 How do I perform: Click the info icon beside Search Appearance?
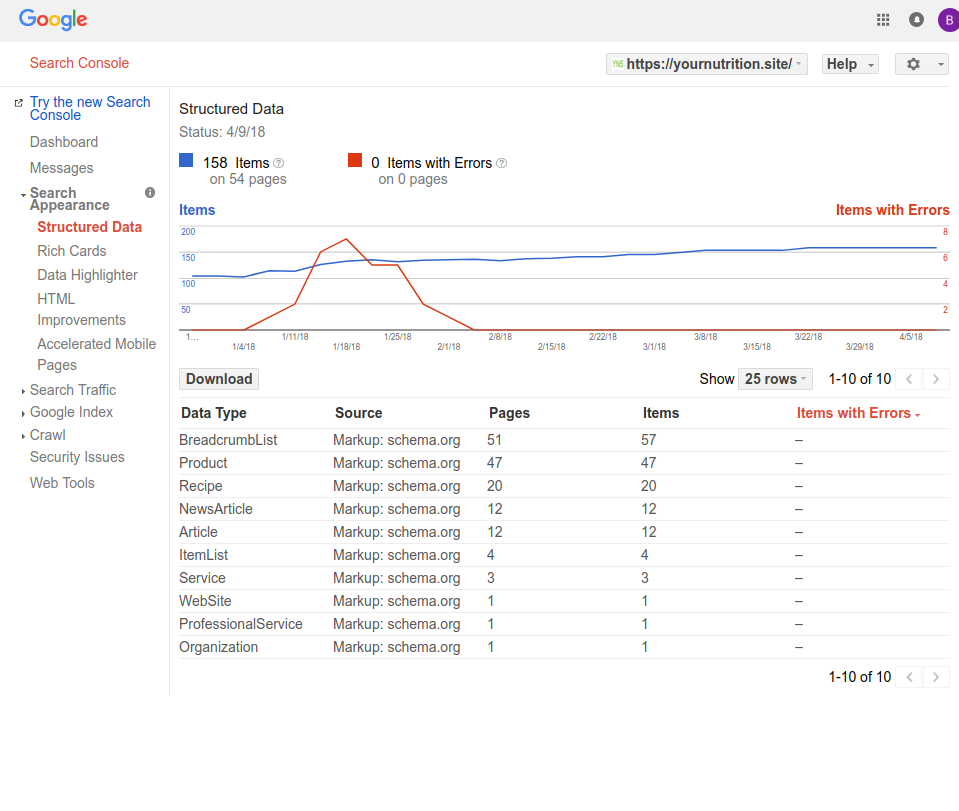point(150,192)
